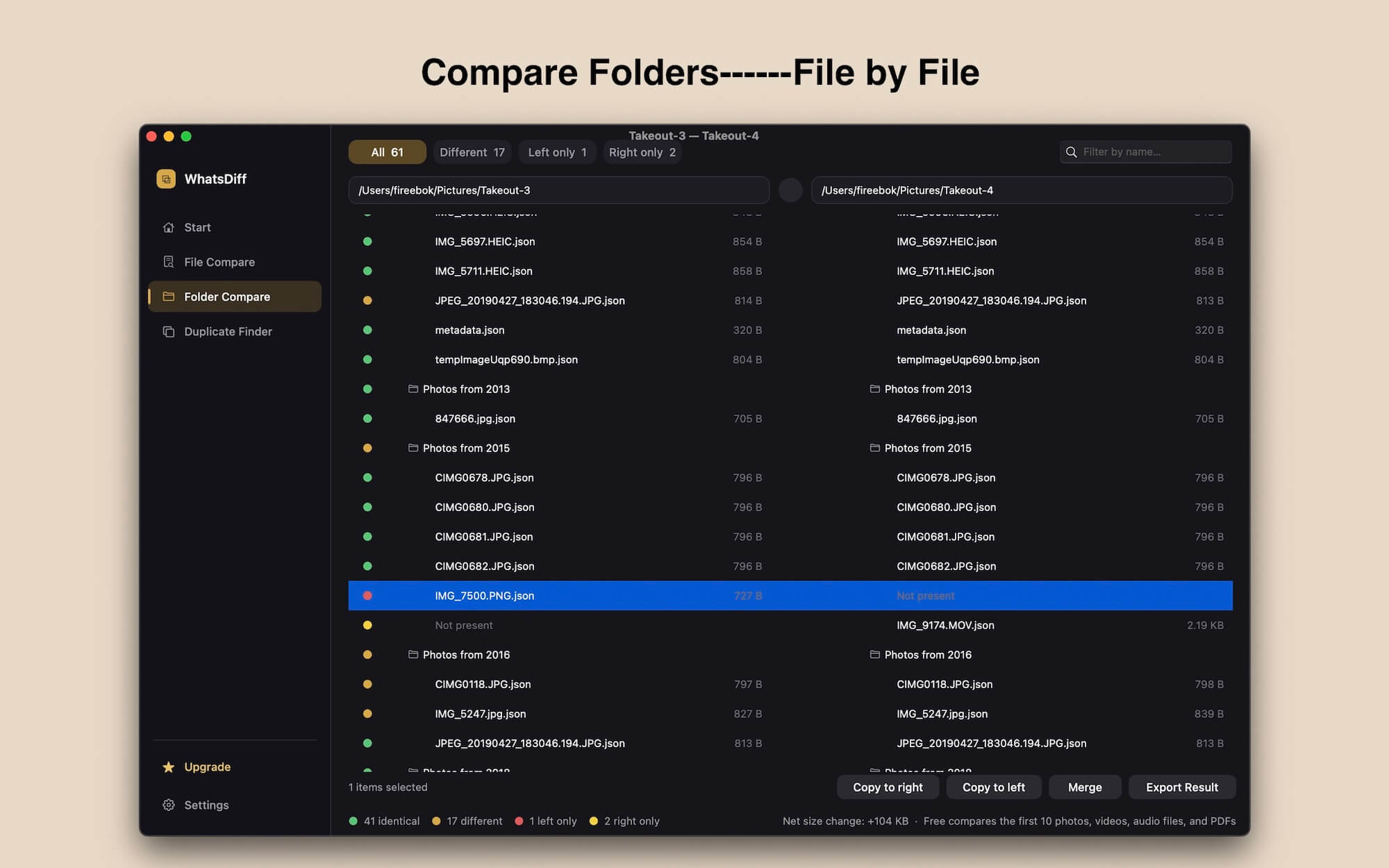Open the Start page house icon
The image size is (1389, 868).
tap(168, 227)
